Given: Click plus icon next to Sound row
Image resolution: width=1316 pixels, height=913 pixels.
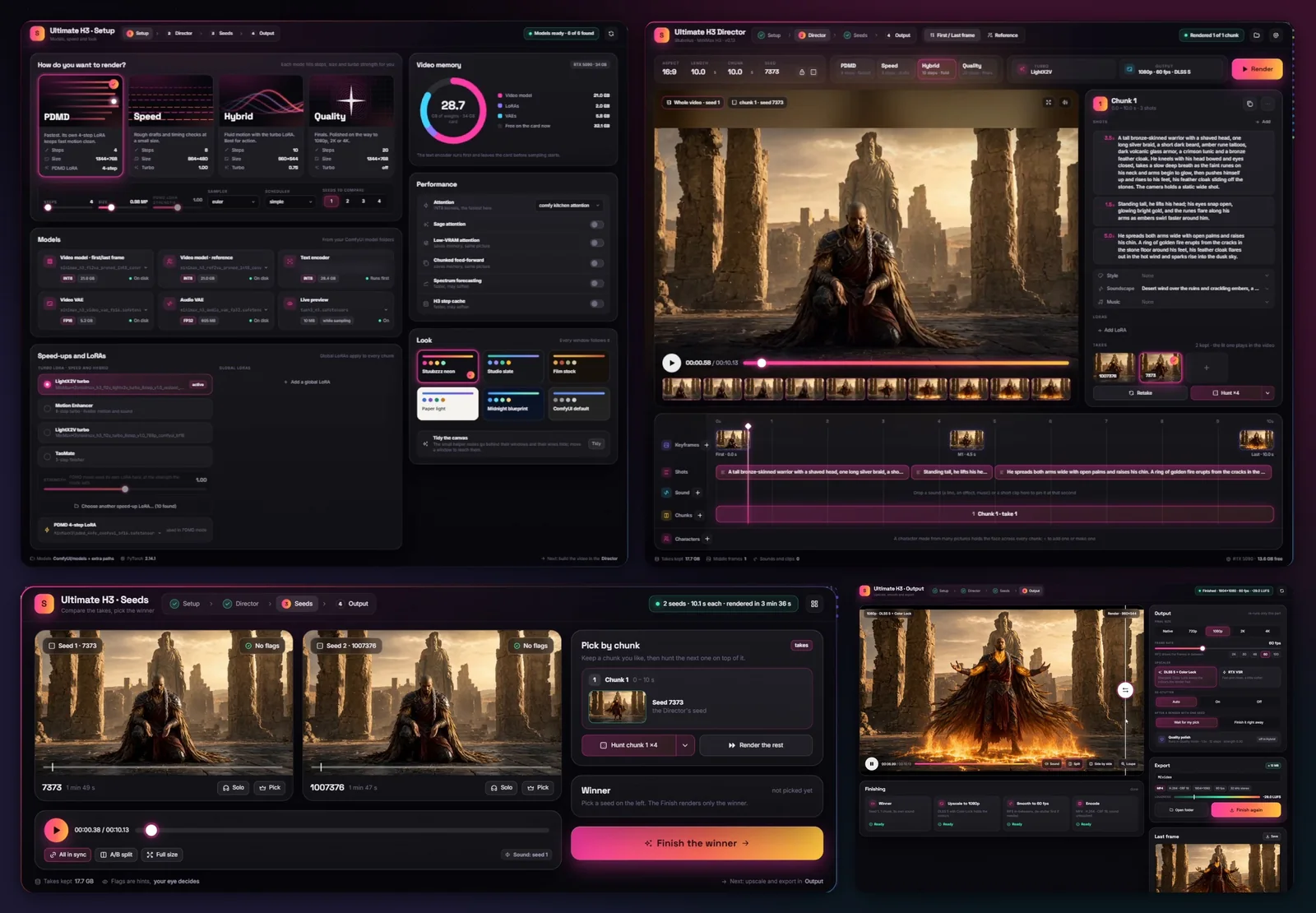Looking at the screenshot, I should click(x=697, y=493).
